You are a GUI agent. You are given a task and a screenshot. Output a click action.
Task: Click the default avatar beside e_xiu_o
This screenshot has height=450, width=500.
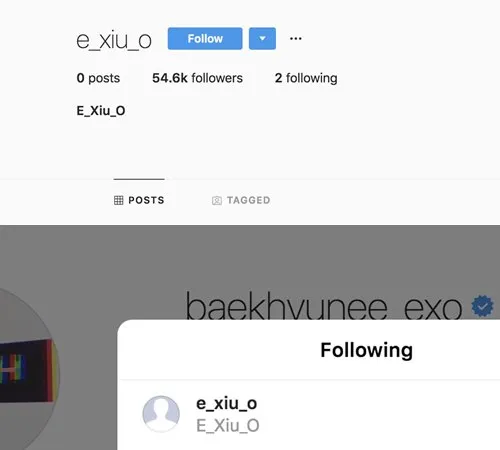pos(161,414)
